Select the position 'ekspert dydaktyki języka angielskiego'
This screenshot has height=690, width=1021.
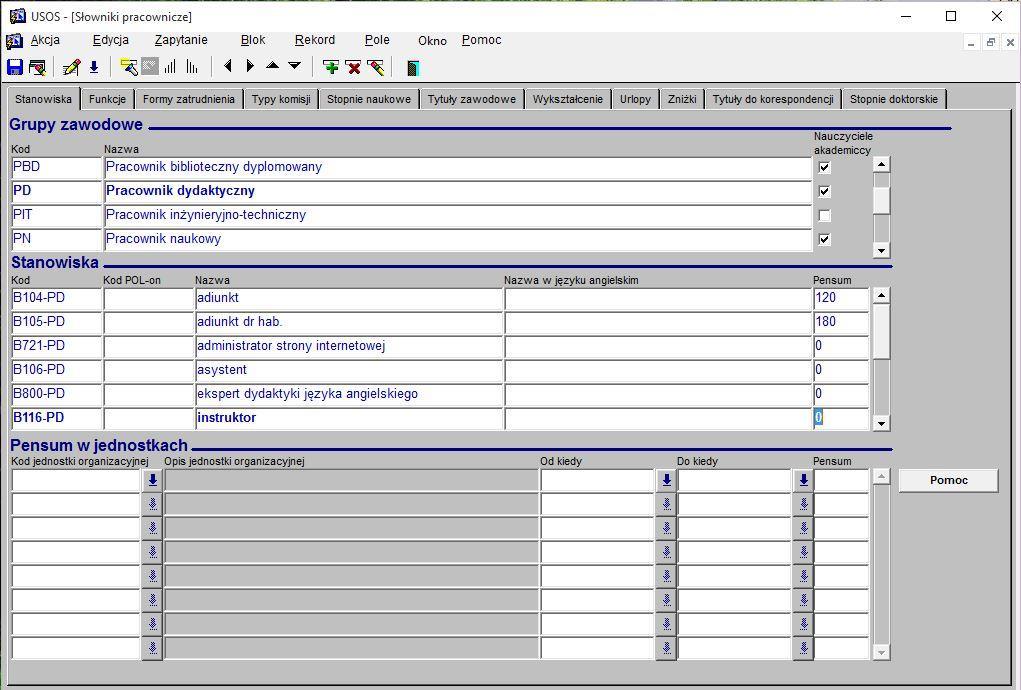[x=349, y=394]
